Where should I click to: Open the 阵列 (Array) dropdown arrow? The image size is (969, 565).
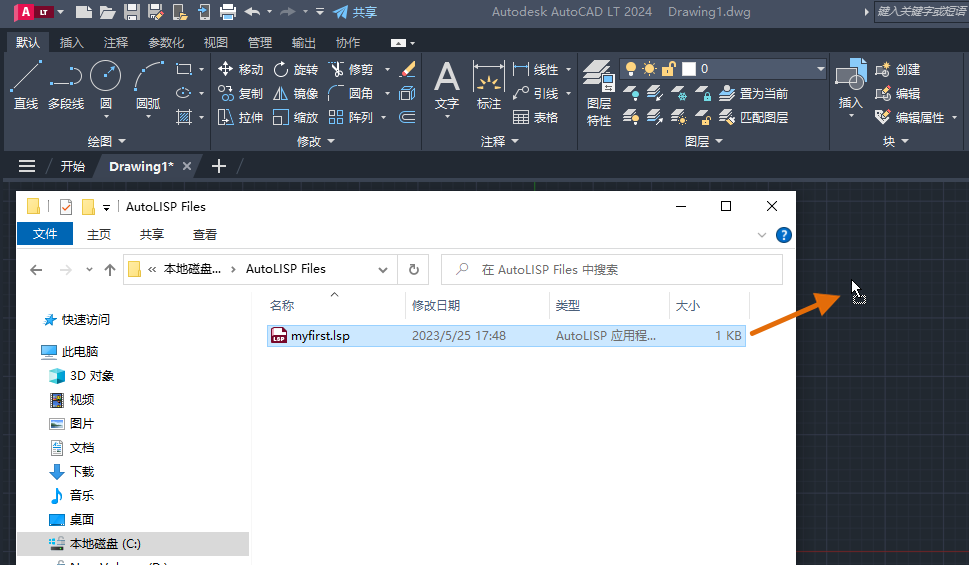[384, 117]
